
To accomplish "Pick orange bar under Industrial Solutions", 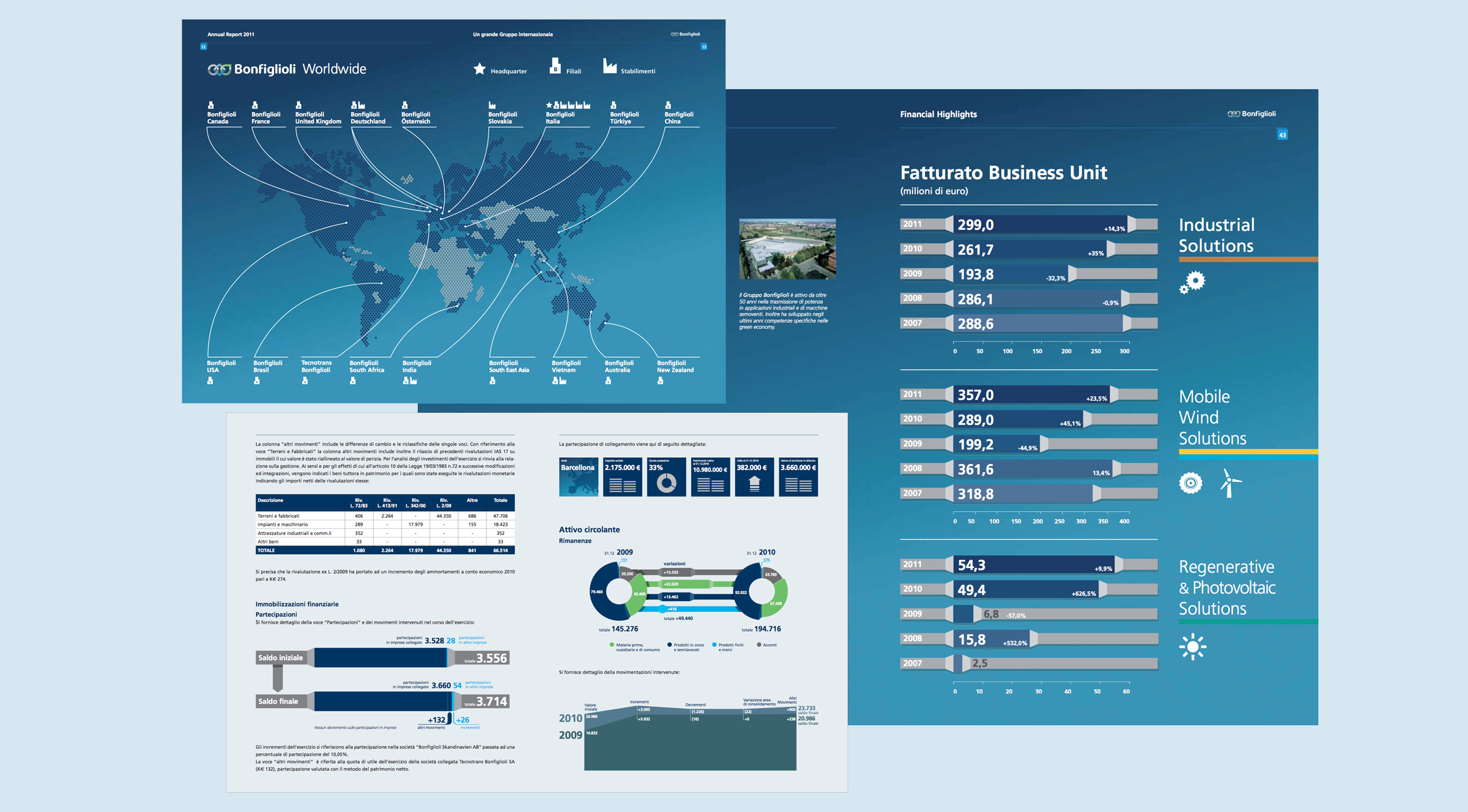I will click(x=1248, y=259).
